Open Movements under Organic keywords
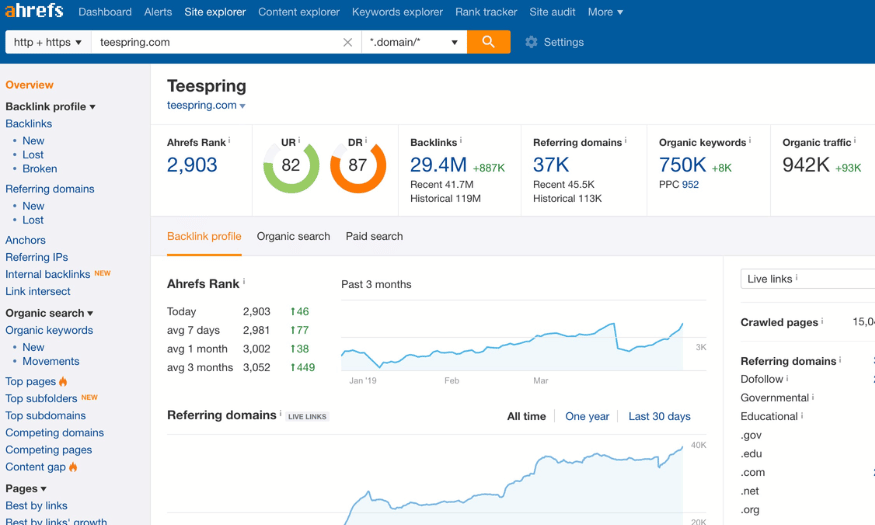This screenshot has width=875, height=525. pos(51,362)
